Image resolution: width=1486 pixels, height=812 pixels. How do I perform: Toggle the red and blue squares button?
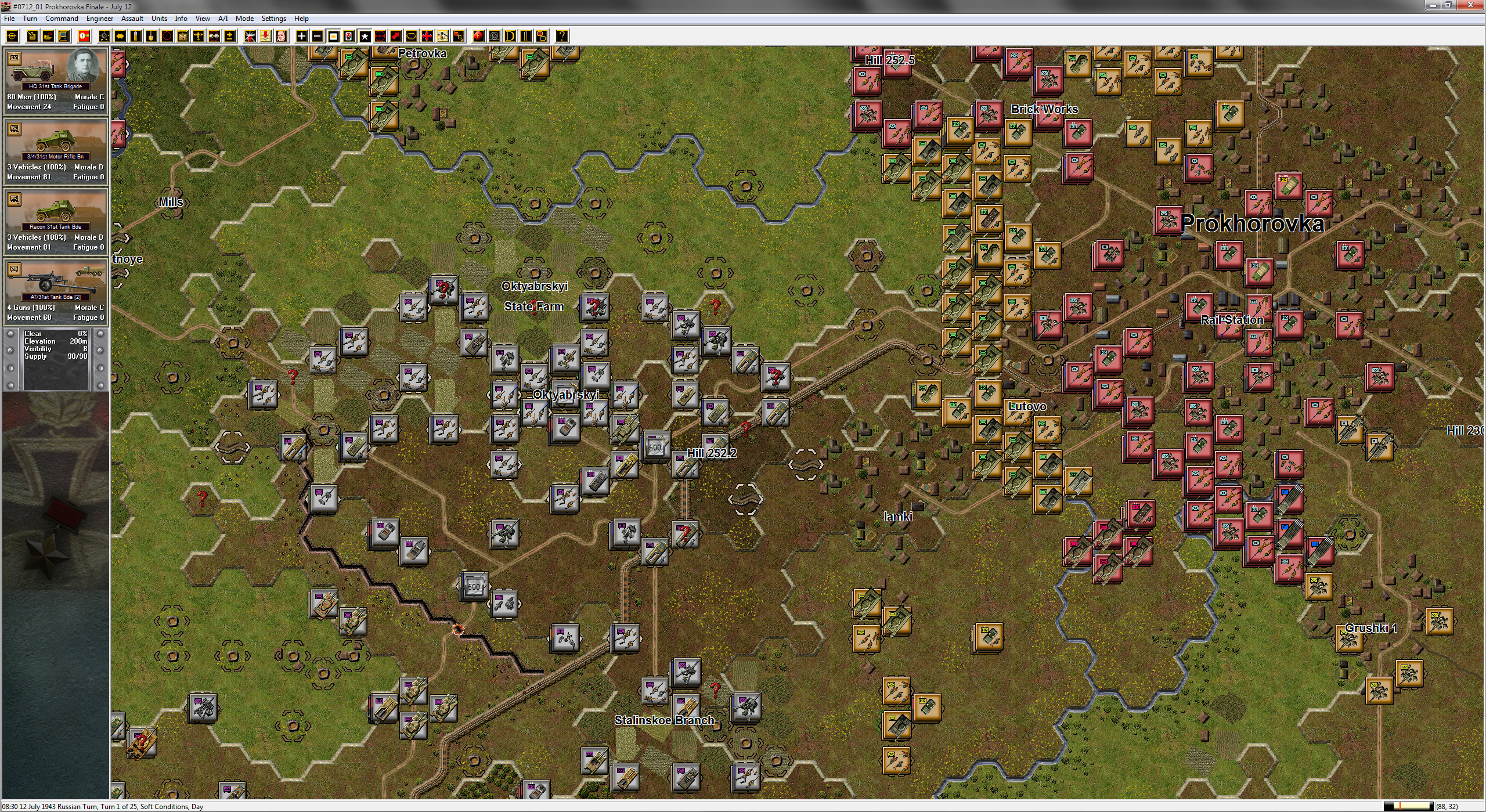click(x=541, y=36)
